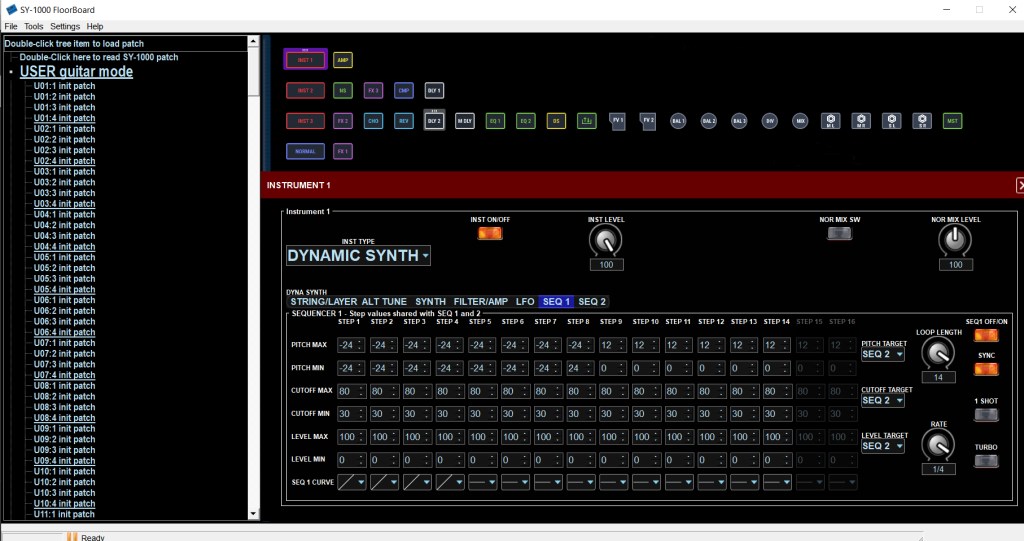Open the SEQ 1 CURVE dropdown for Step 9
This screenshot has height=541, width=1024.
tap(613, 482)
